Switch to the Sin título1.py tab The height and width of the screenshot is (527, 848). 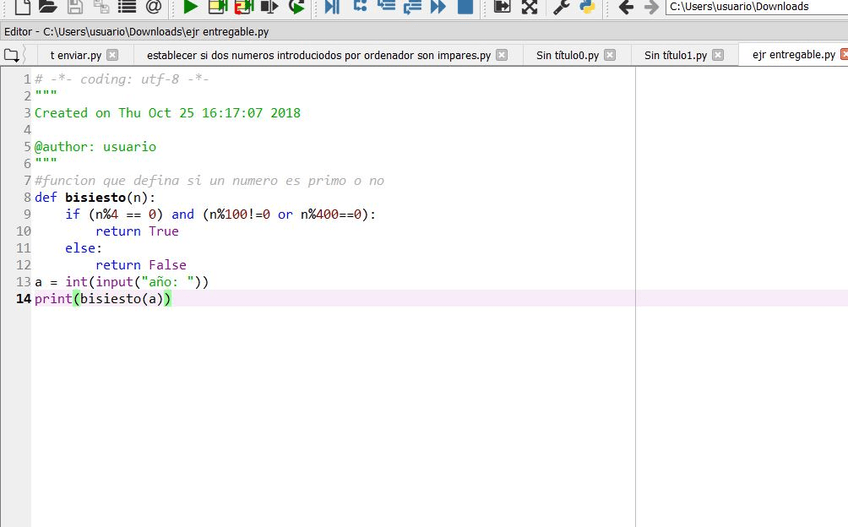(x=675, y=55)
